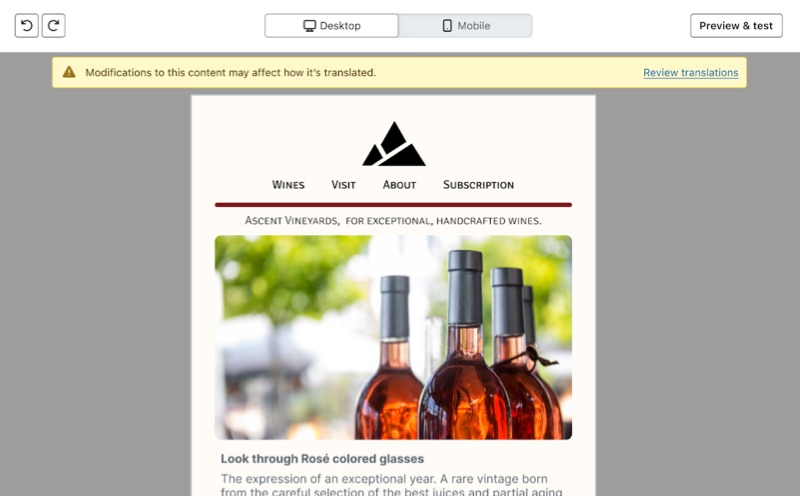Click the yellow warning triangle icon
Image resolution: width=800 pixels, height=496 pixels.
pyautogui.click(x=69, y=72)
